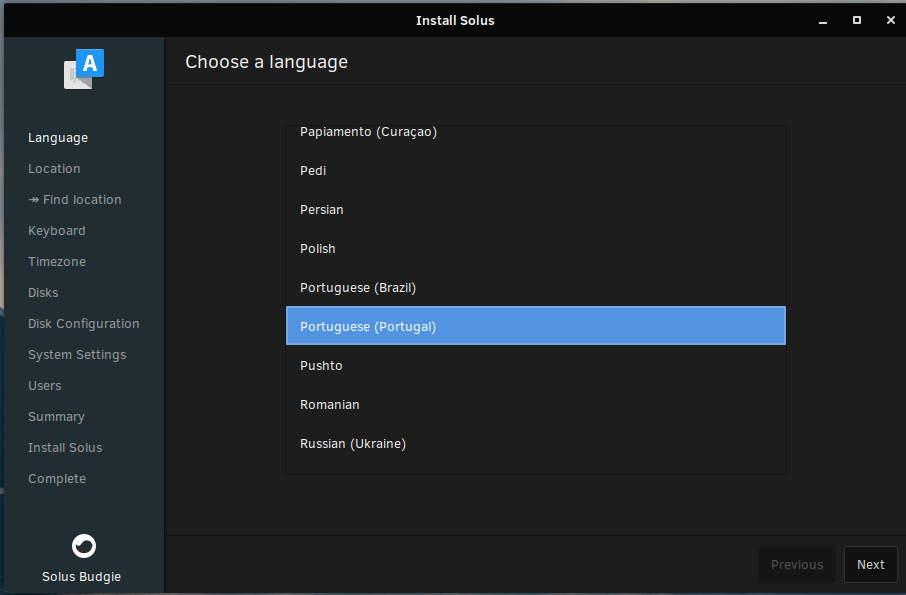This screenshot has width=906, height=595.
Task: Minimize the Install Solus window
Action: [823, 20]
